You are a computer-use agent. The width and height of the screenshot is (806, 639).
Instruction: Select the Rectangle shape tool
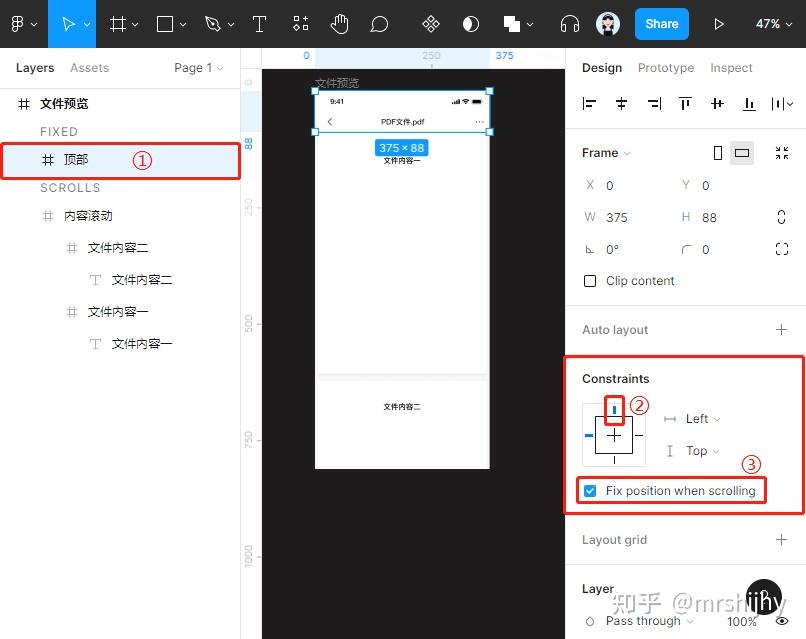166,23
